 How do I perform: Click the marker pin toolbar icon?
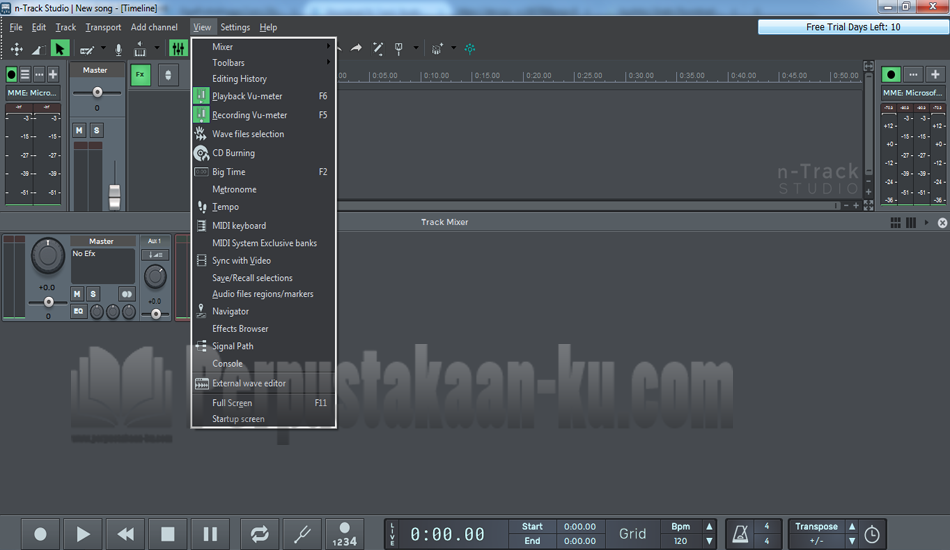[x=398, y=48]
